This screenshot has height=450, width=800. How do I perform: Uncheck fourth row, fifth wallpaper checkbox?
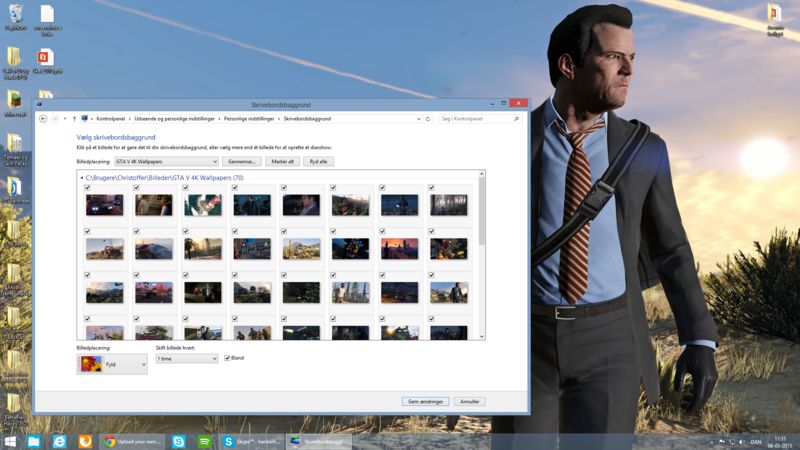click(284, 319)
